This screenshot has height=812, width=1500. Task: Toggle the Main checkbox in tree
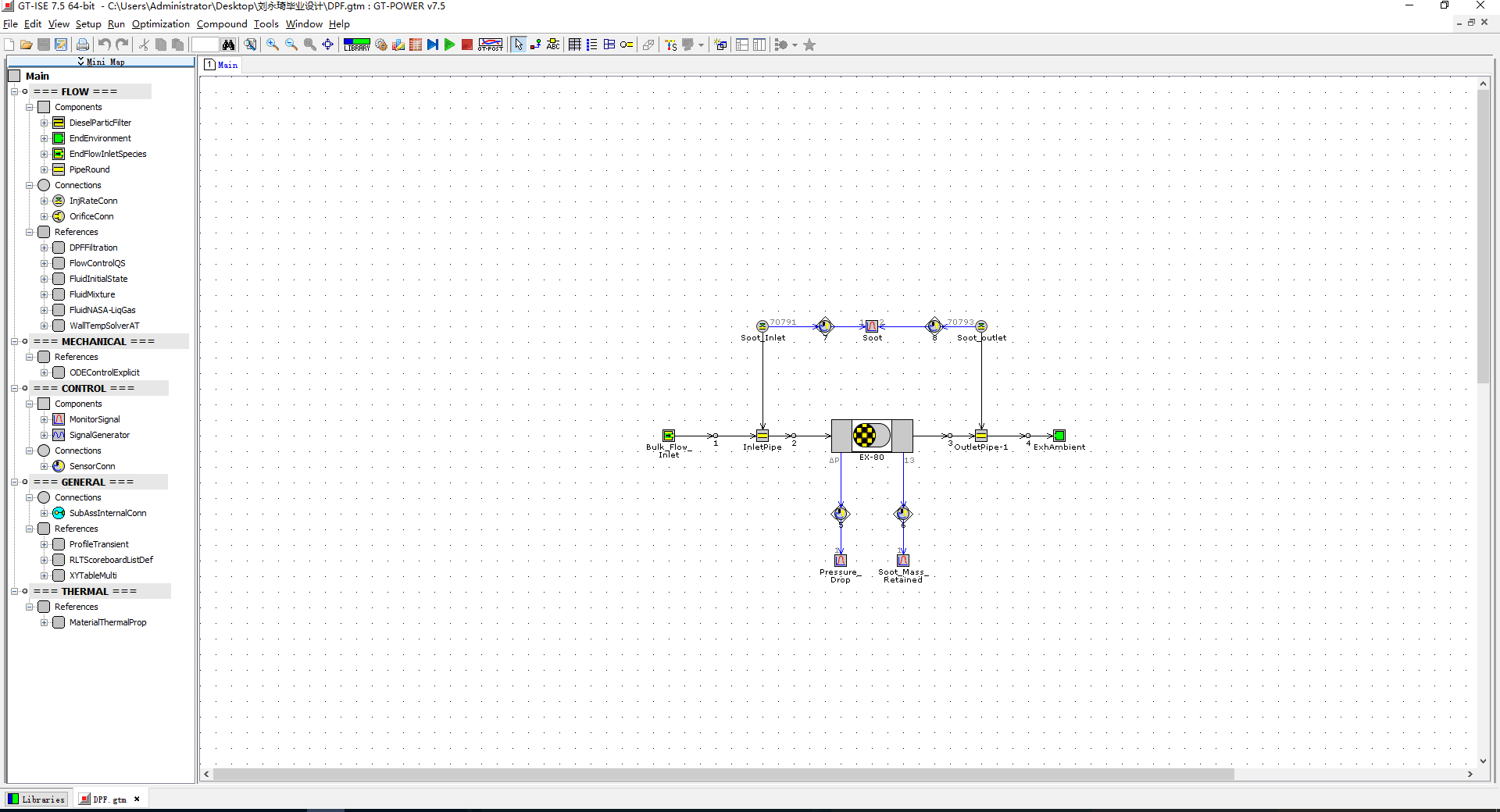coord(14,76)
